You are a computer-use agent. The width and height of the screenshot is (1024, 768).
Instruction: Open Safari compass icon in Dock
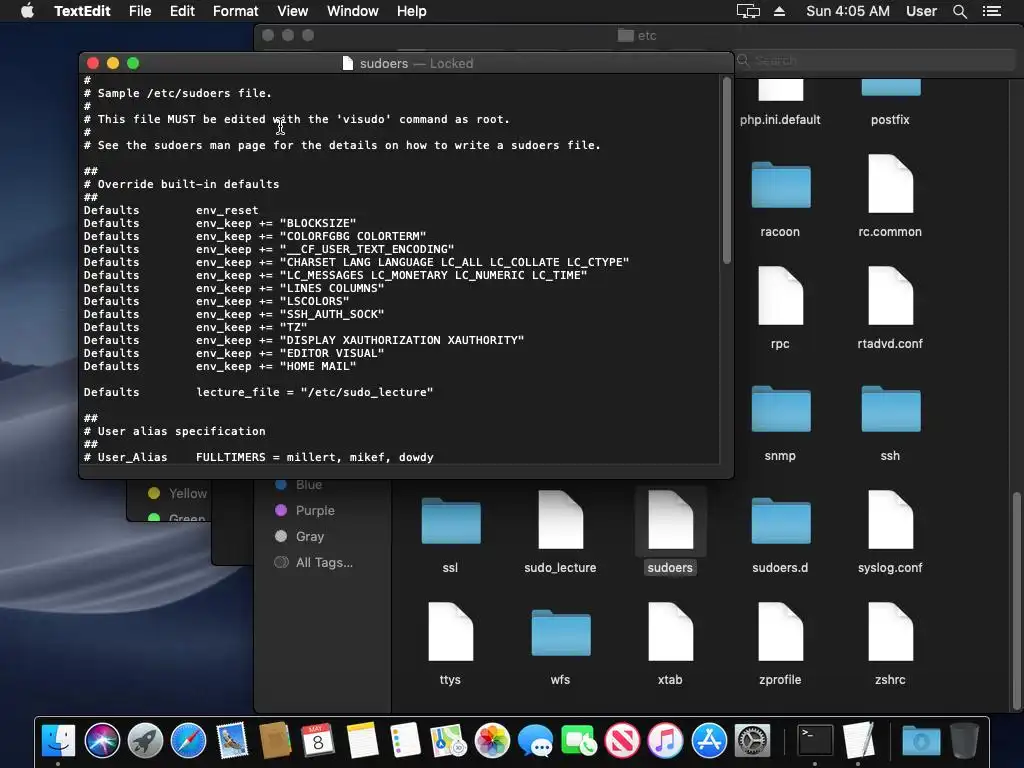188,741
